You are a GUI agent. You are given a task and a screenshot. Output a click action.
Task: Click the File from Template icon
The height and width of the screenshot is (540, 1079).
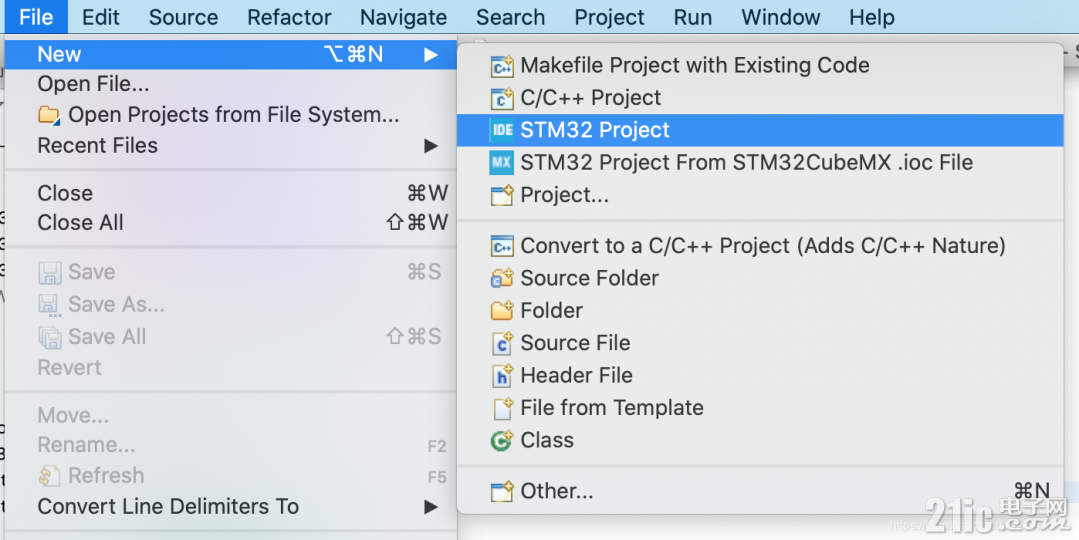point(502,408)
